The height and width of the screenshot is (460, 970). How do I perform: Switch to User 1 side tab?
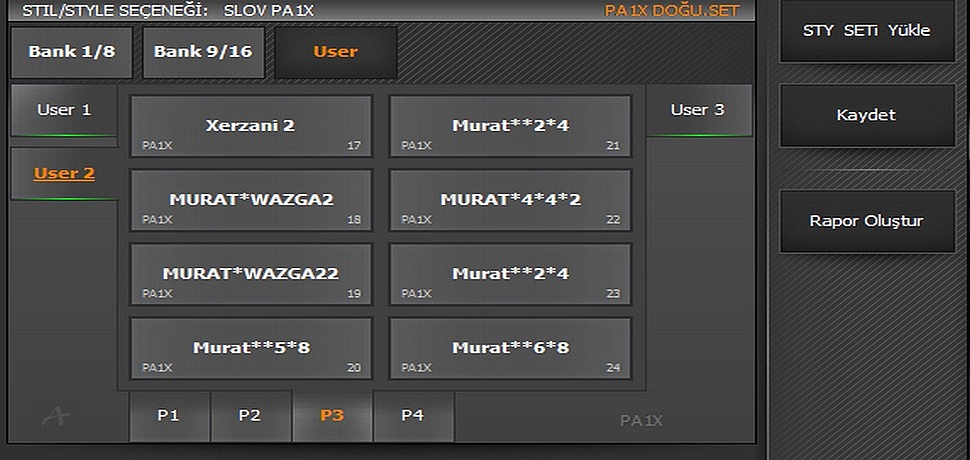[64, 110]
